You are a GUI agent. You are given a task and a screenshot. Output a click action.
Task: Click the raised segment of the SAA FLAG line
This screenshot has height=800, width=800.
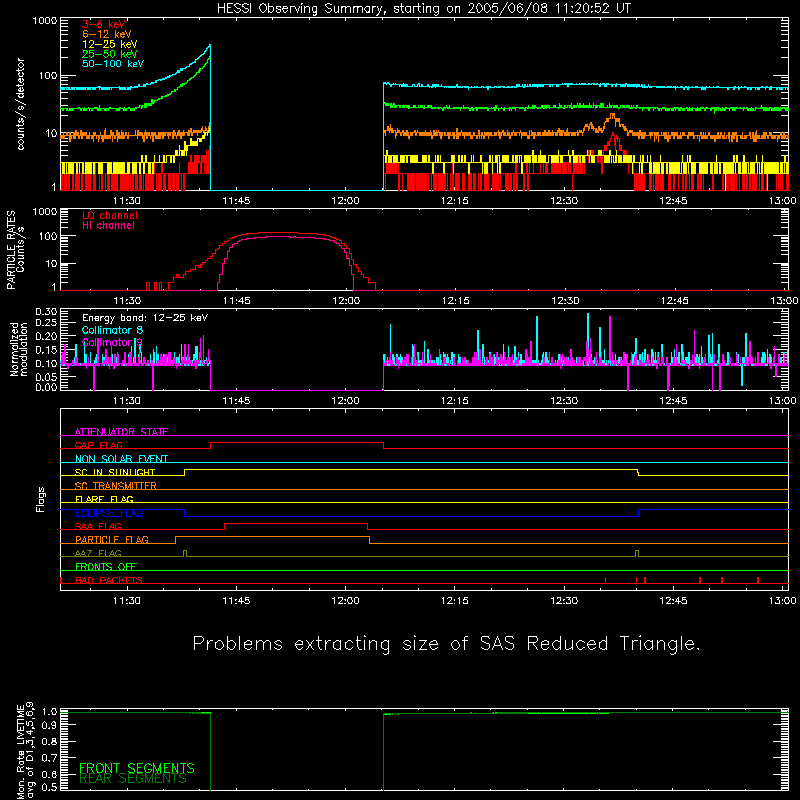pos(296,523)
